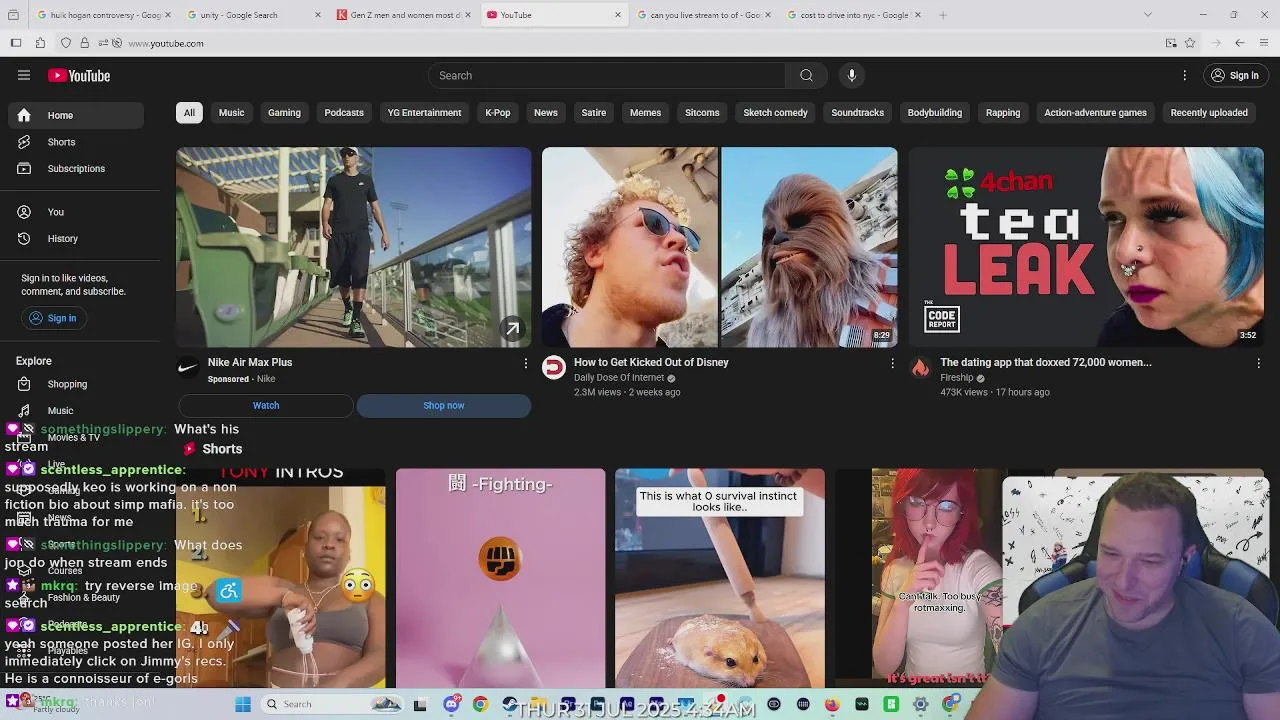
Task: Open the hamster survival instinct short
Action: (x=720, y=578)
